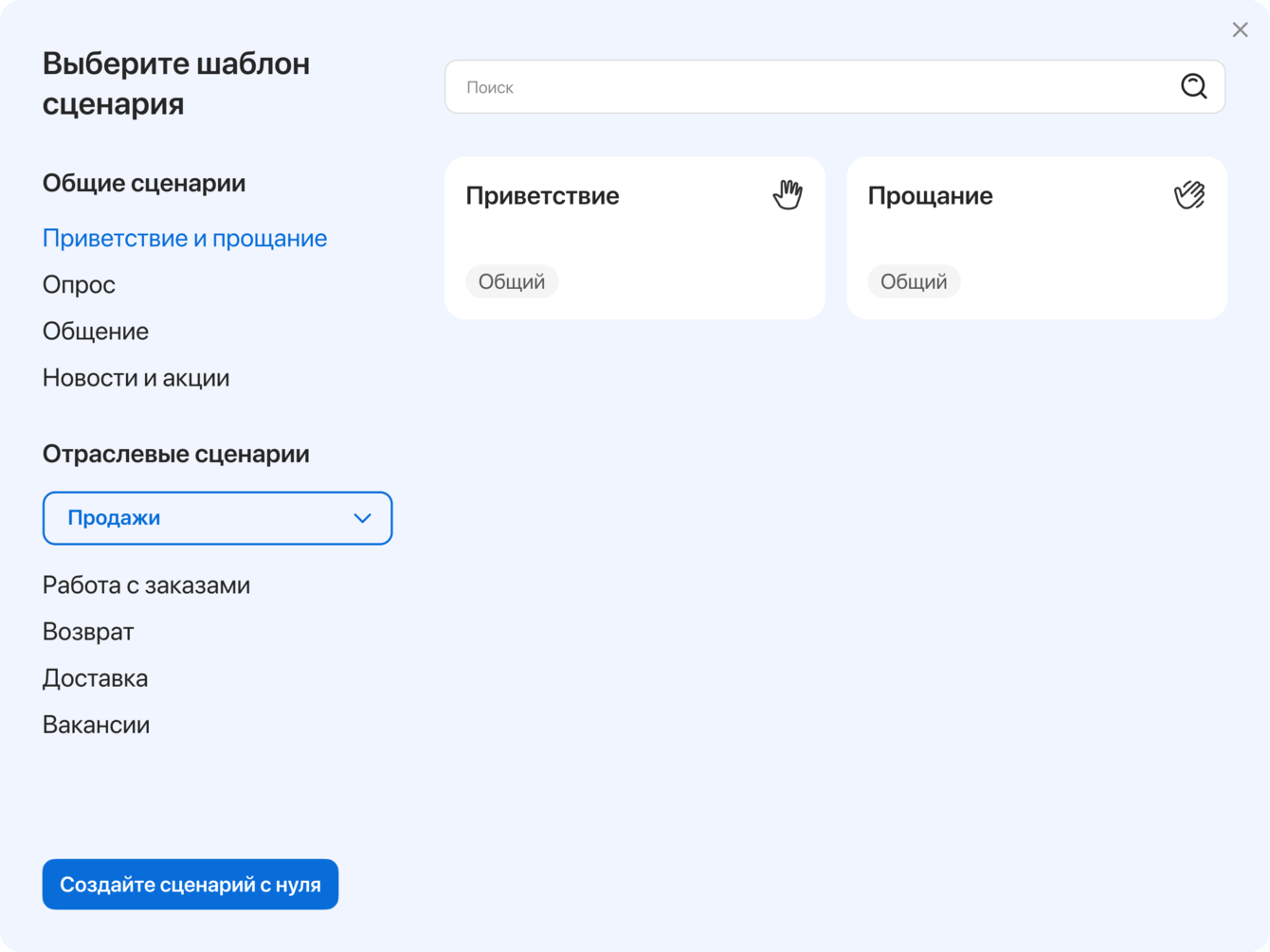
Task: Go to Новости и акции category
Action: 136,378
